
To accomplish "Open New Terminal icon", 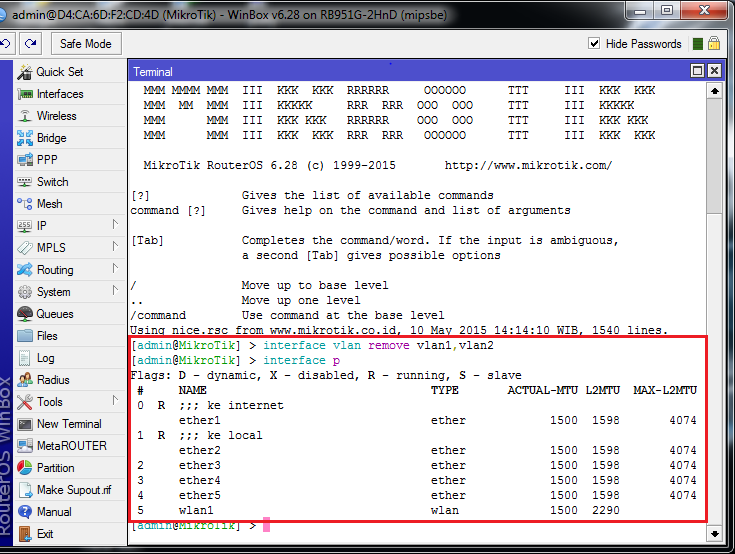I will 24,424.
